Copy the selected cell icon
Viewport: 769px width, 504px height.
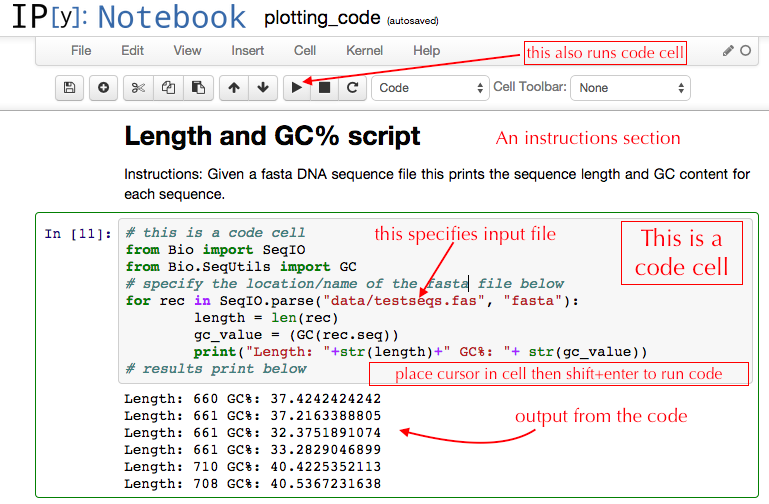click(x=168, y=88)
